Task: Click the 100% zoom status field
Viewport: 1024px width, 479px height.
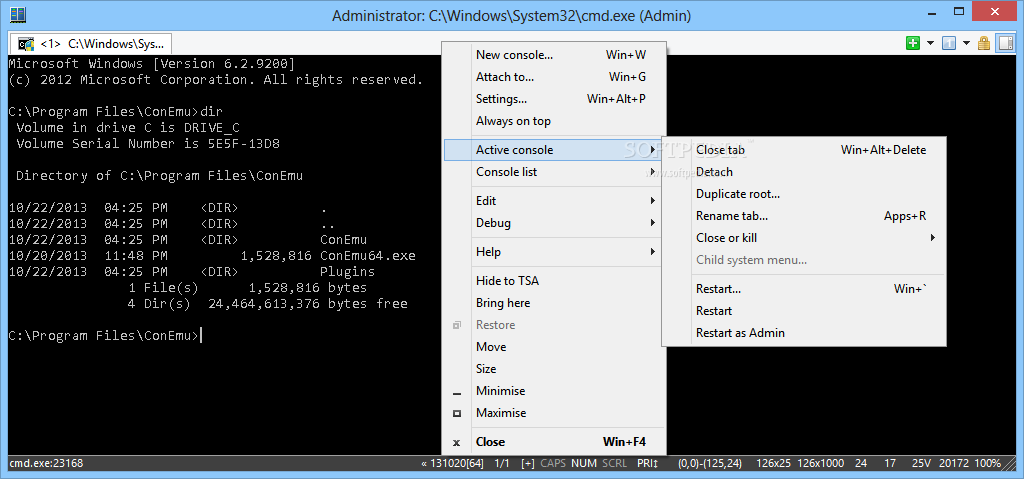Action: tap(987, 463)
